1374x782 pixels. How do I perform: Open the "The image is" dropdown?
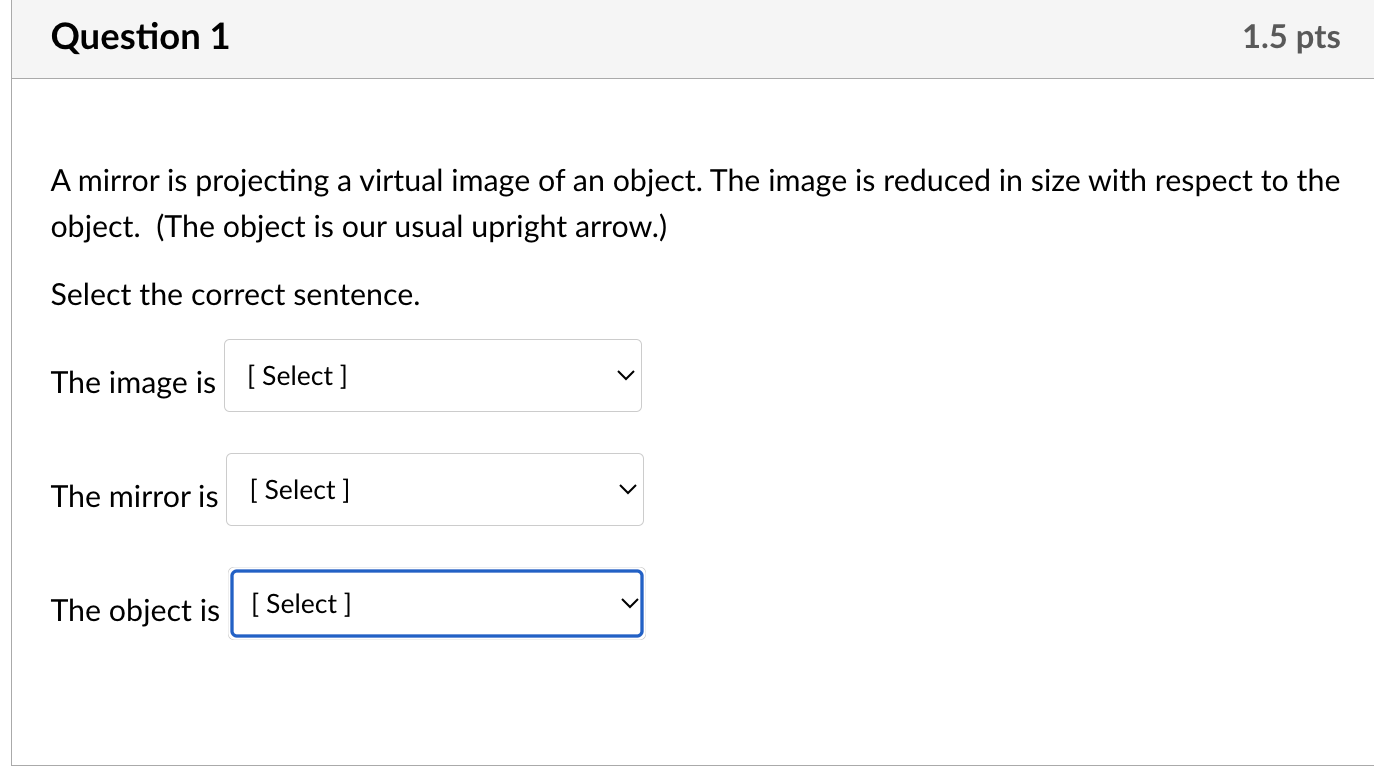[x=432, y=376]
